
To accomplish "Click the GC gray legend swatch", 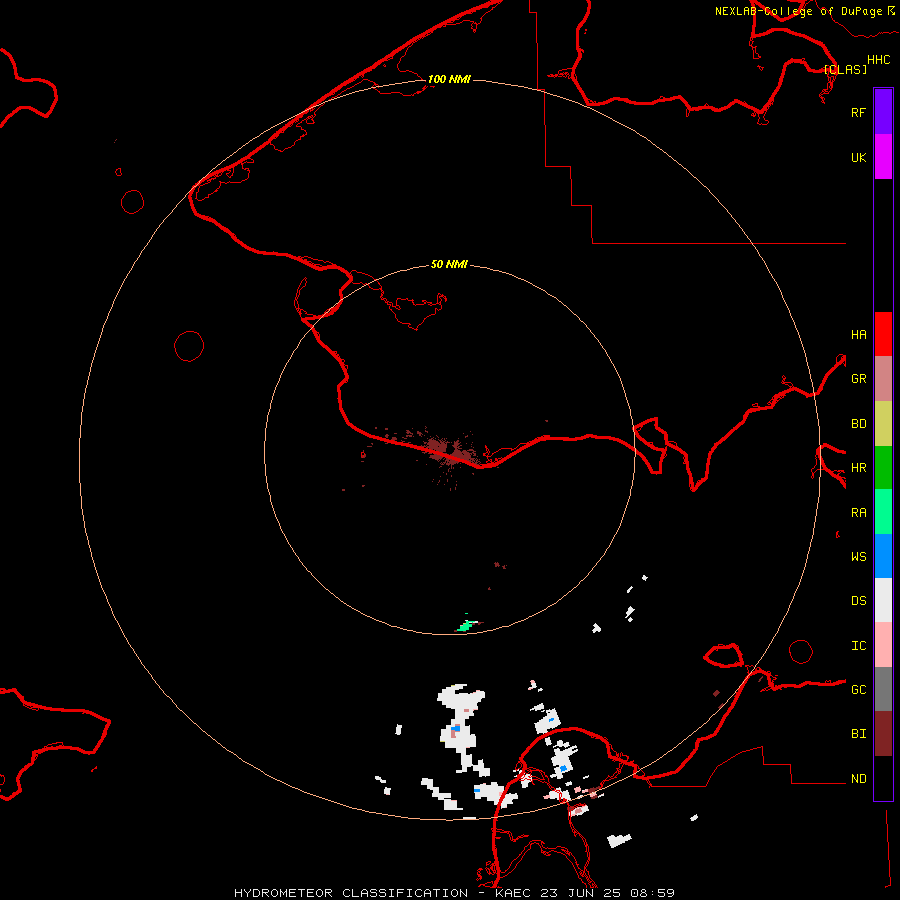I will pos(883,689).
